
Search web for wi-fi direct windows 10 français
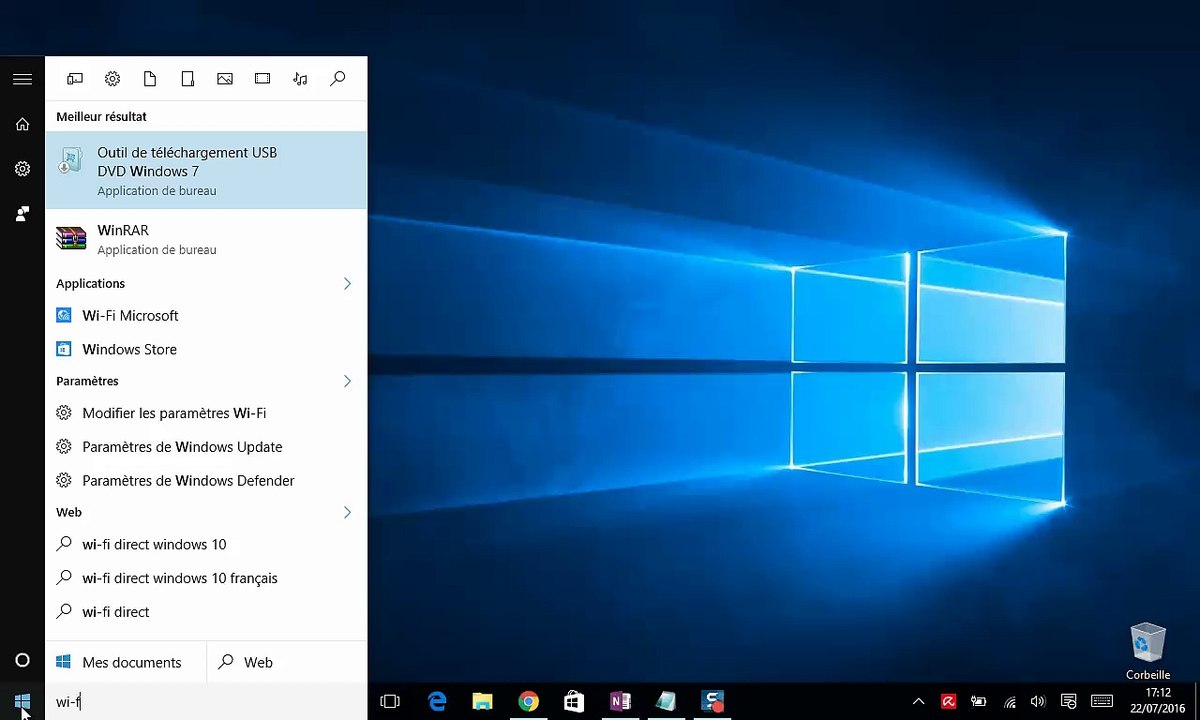pos(206,578)
